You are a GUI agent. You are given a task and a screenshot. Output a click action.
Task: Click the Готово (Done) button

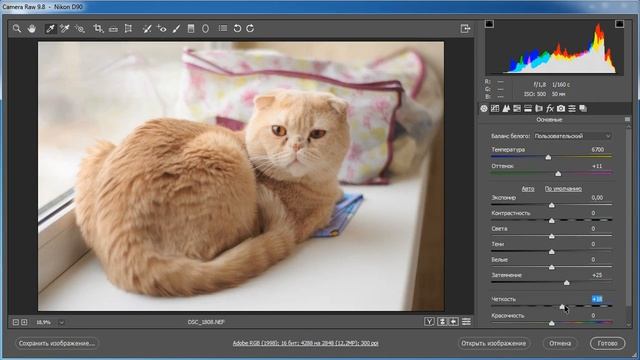(x=607, y=343)
